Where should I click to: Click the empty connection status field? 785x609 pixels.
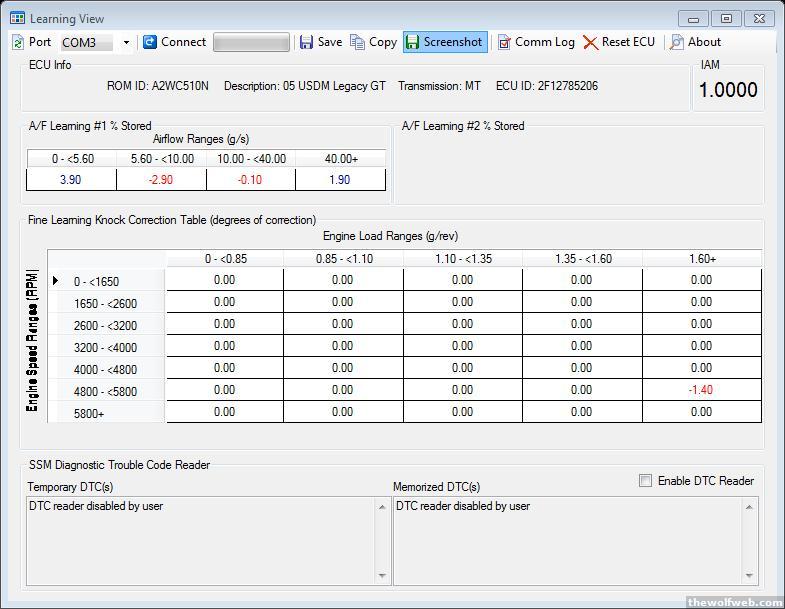coord(251,42)
